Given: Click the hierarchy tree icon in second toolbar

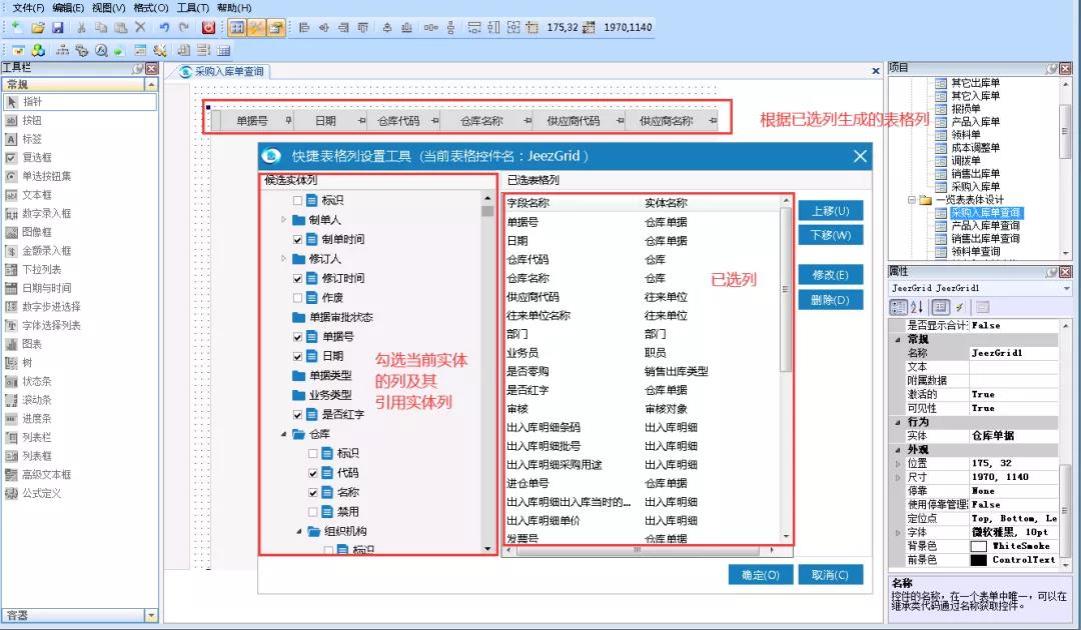Looking at the screenshot, I should (x=63, y=50).
